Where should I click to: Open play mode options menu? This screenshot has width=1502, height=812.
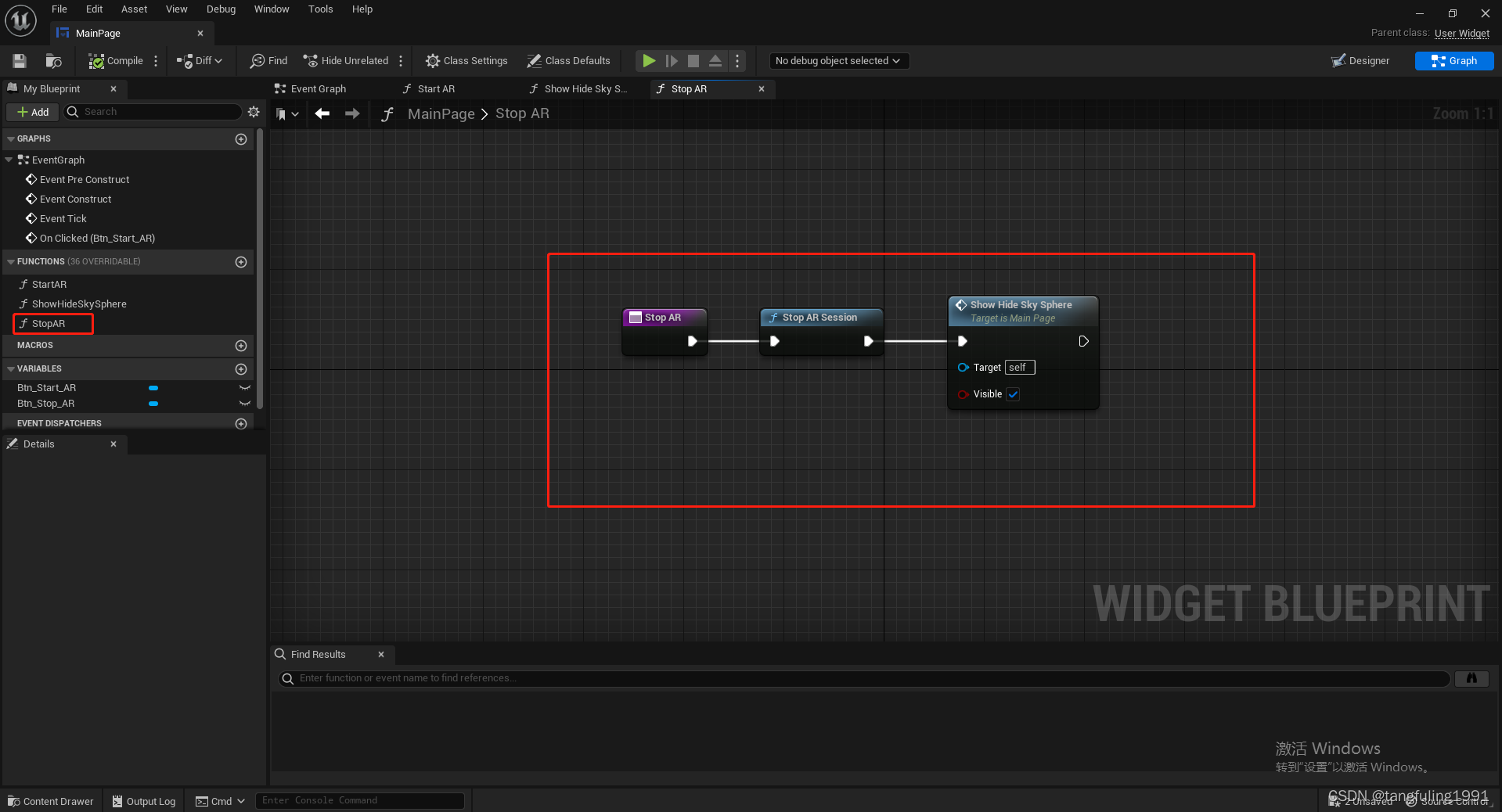737,61
